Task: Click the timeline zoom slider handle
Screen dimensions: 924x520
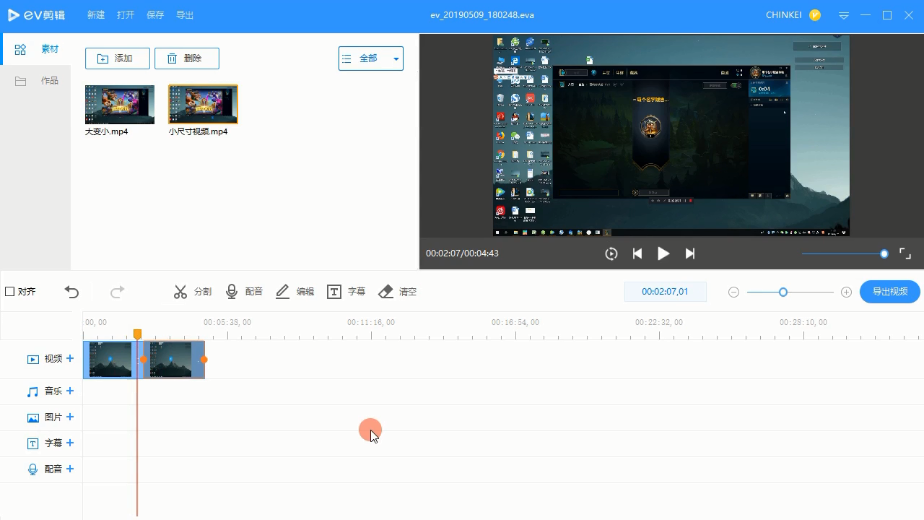Action: (783, 292)
